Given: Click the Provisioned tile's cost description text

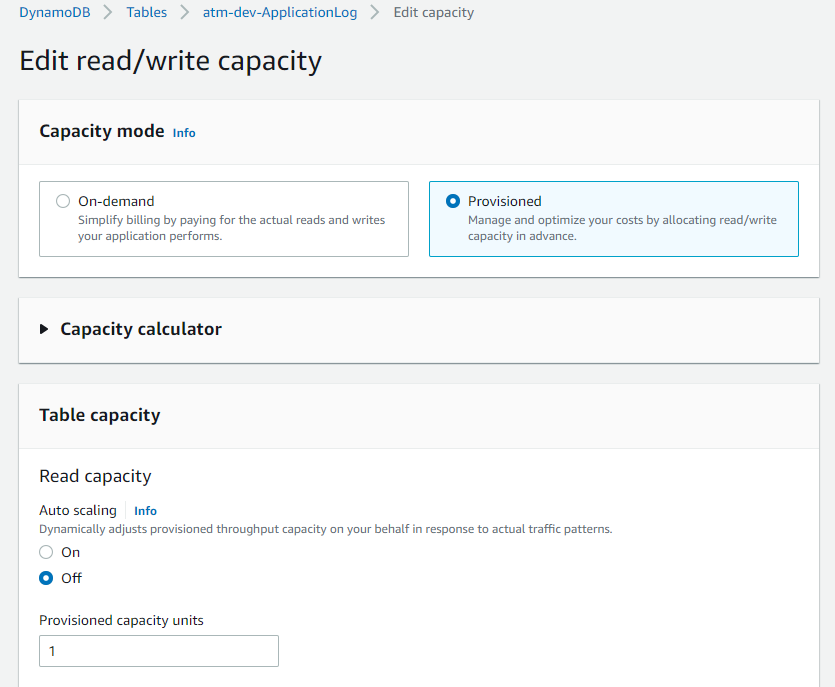Looking at the screenshot, I should point(621,228).
